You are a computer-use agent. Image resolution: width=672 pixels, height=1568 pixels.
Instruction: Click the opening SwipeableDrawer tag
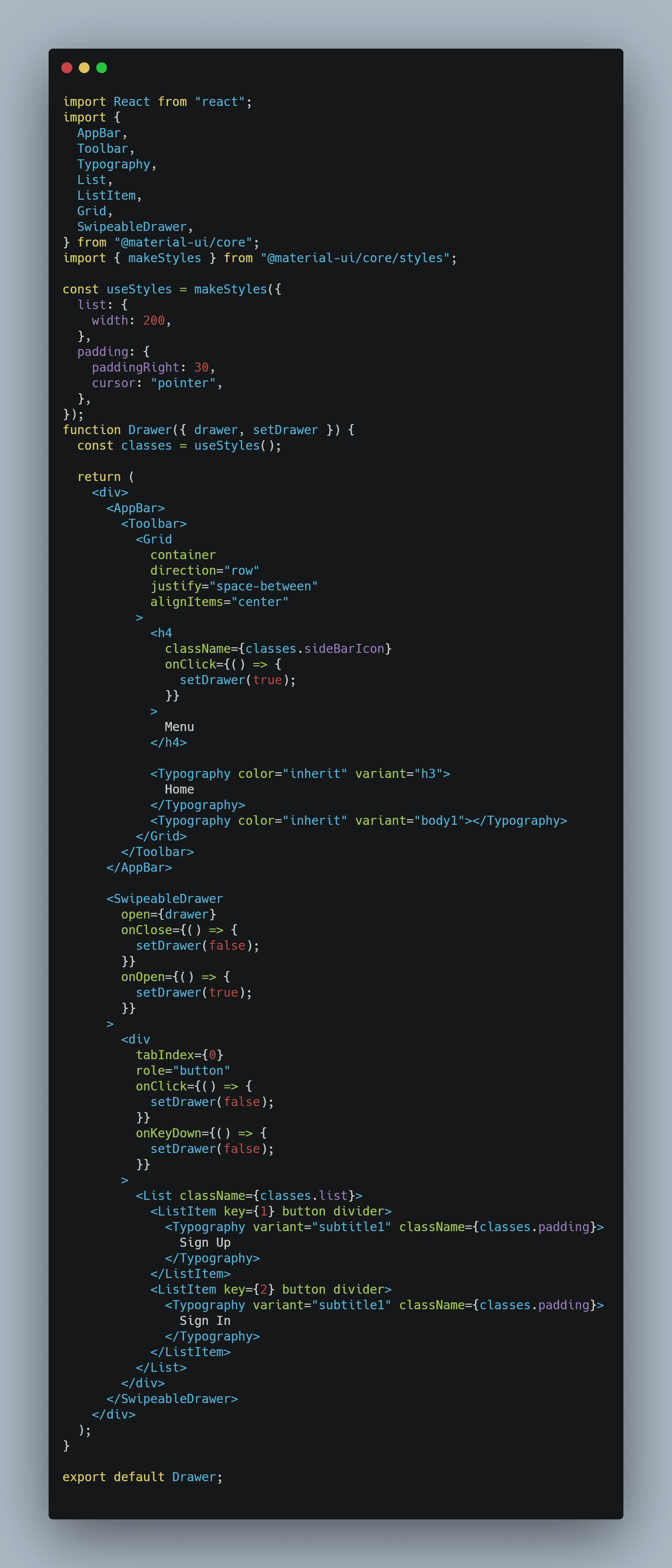tap(165, 899)
